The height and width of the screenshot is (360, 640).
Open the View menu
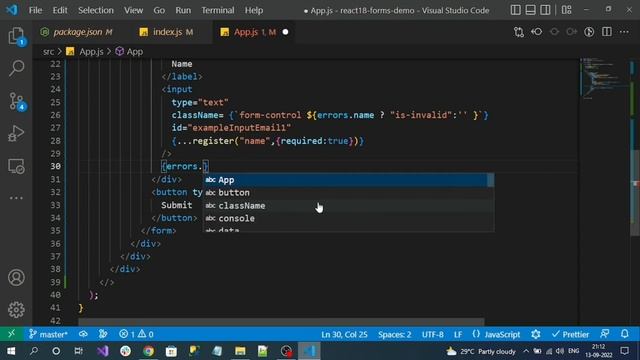pyautogui.click(x=133, y=10)
